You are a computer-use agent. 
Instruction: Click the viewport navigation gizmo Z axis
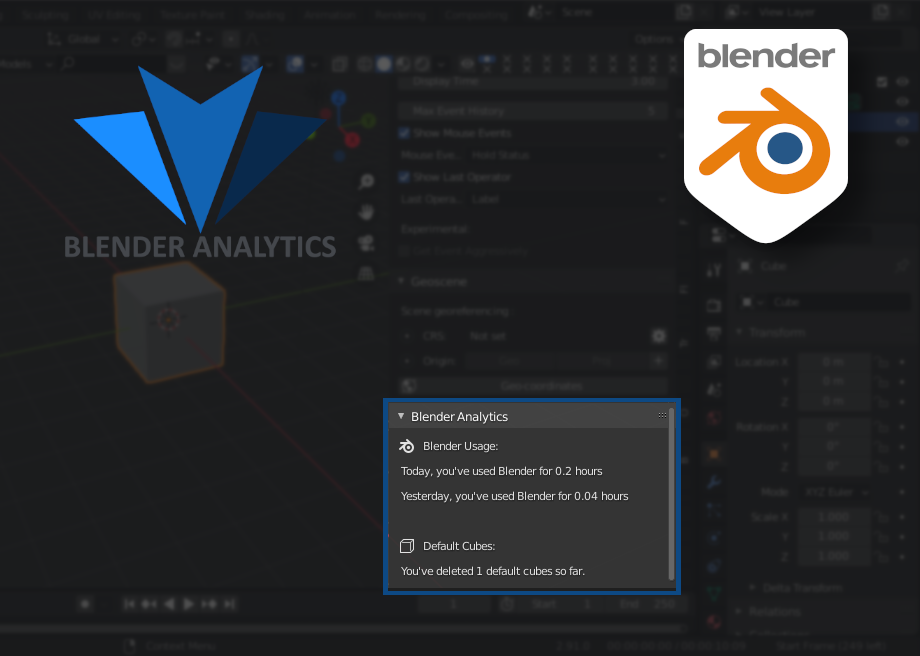tap(339, 98)
